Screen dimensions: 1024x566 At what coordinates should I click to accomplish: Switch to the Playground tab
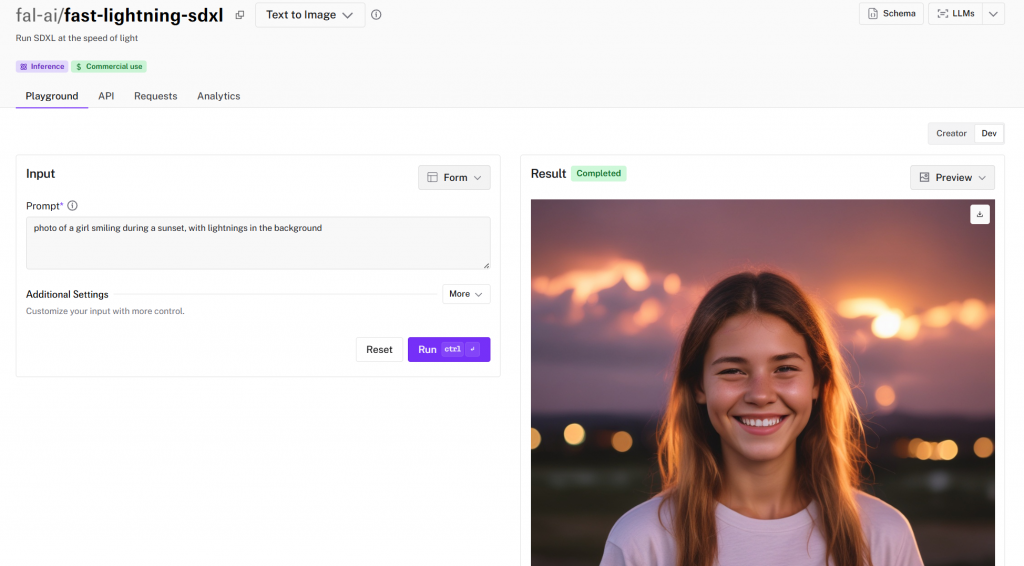coord(52,96)
